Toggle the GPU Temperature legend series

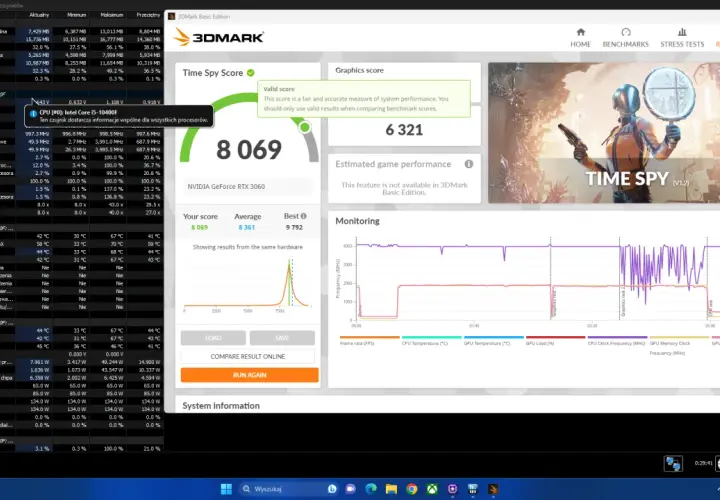pos(494,340)
